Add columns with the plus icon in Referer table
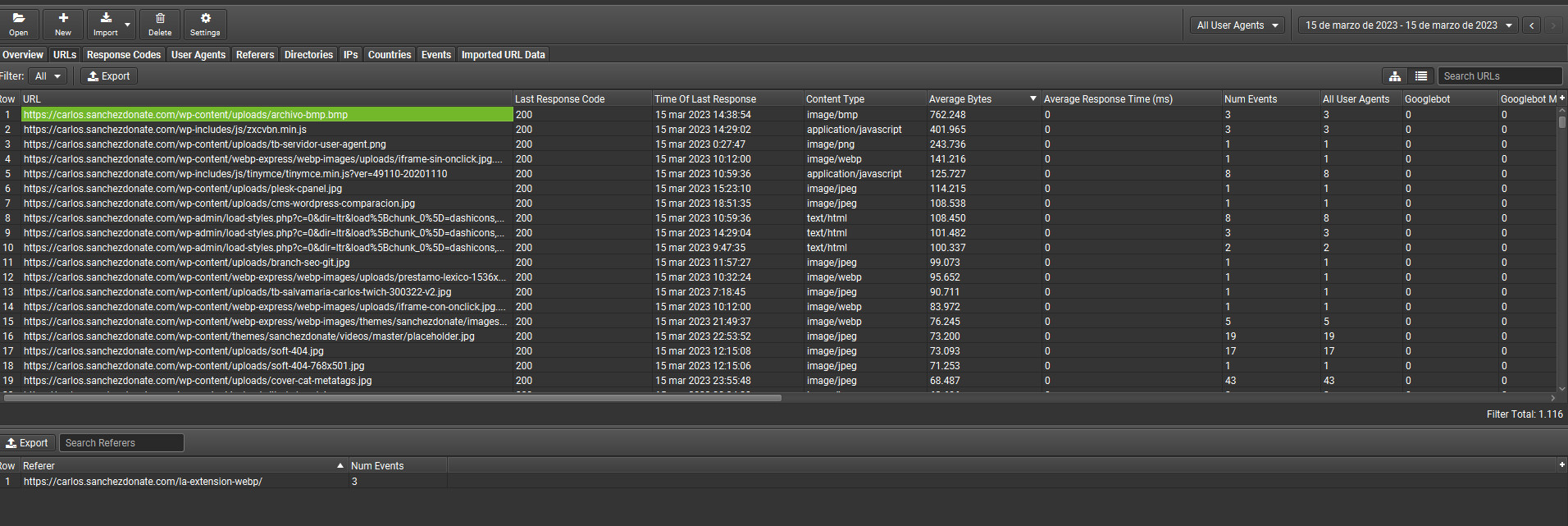1568x526 pixels. tap(1561, 465)
